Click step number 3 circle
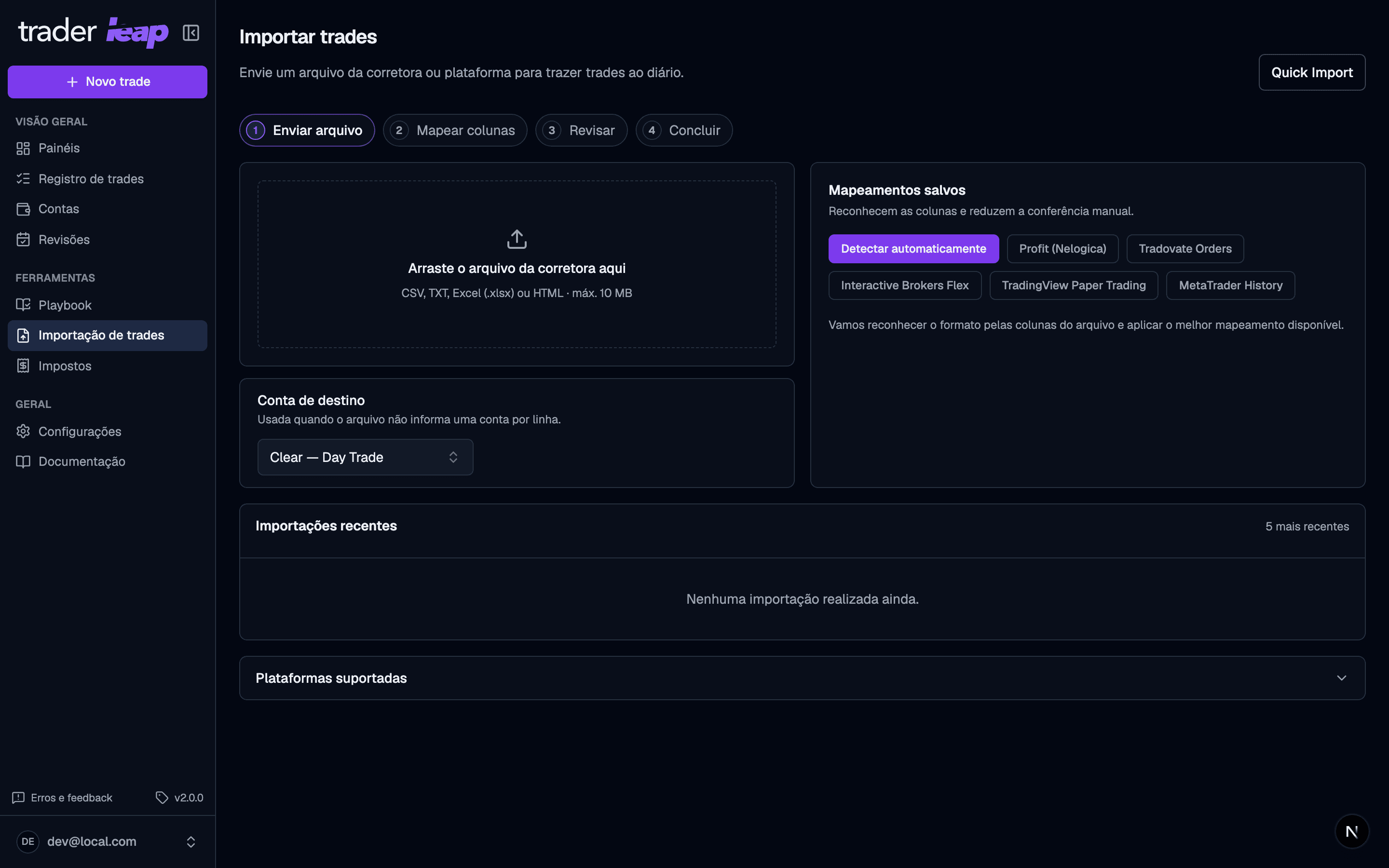This screenshot has height=868, width=1389. [x=552, y=130]
